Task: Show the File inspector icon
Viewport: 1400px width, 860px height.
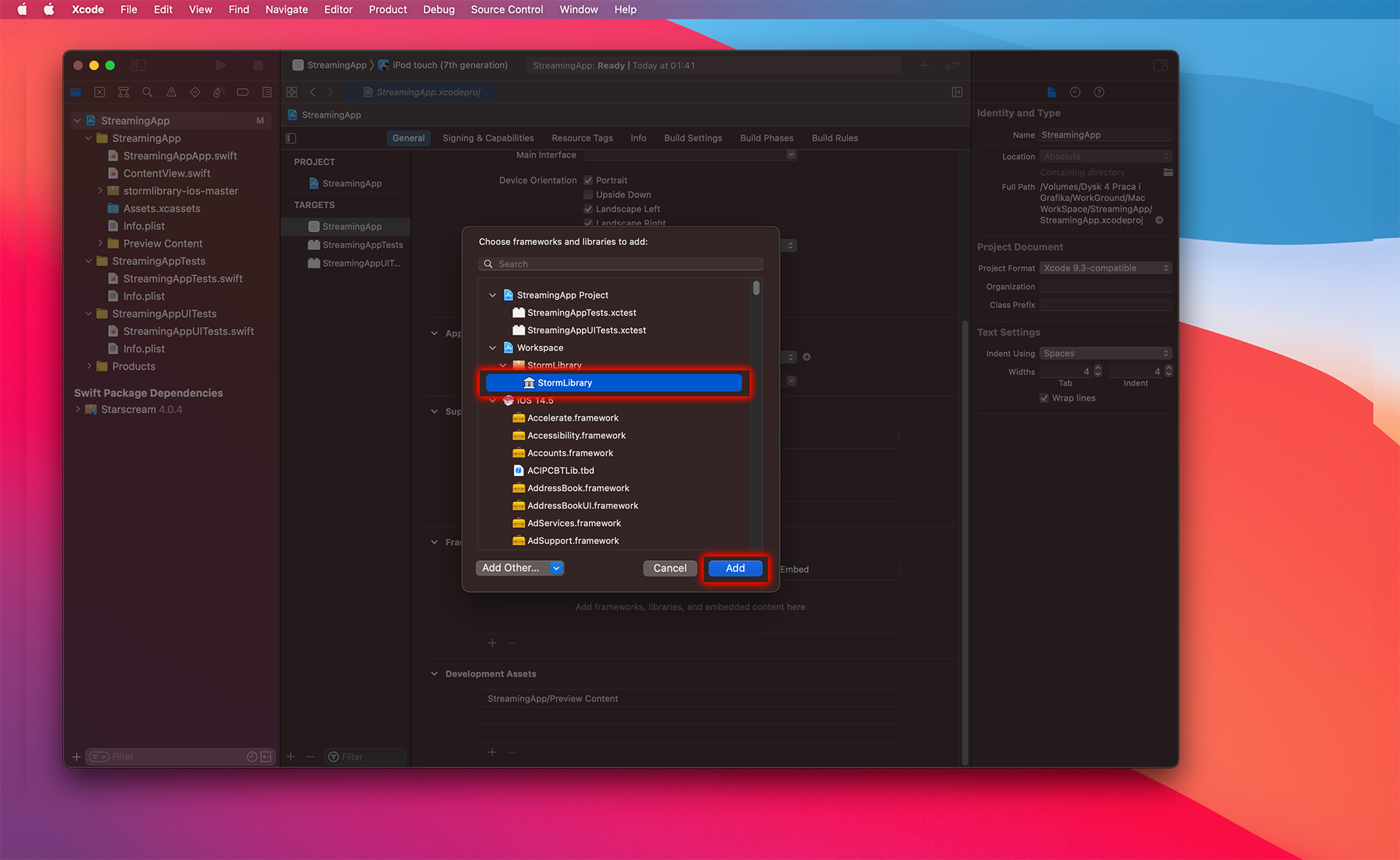Action: coord(1051,92)
